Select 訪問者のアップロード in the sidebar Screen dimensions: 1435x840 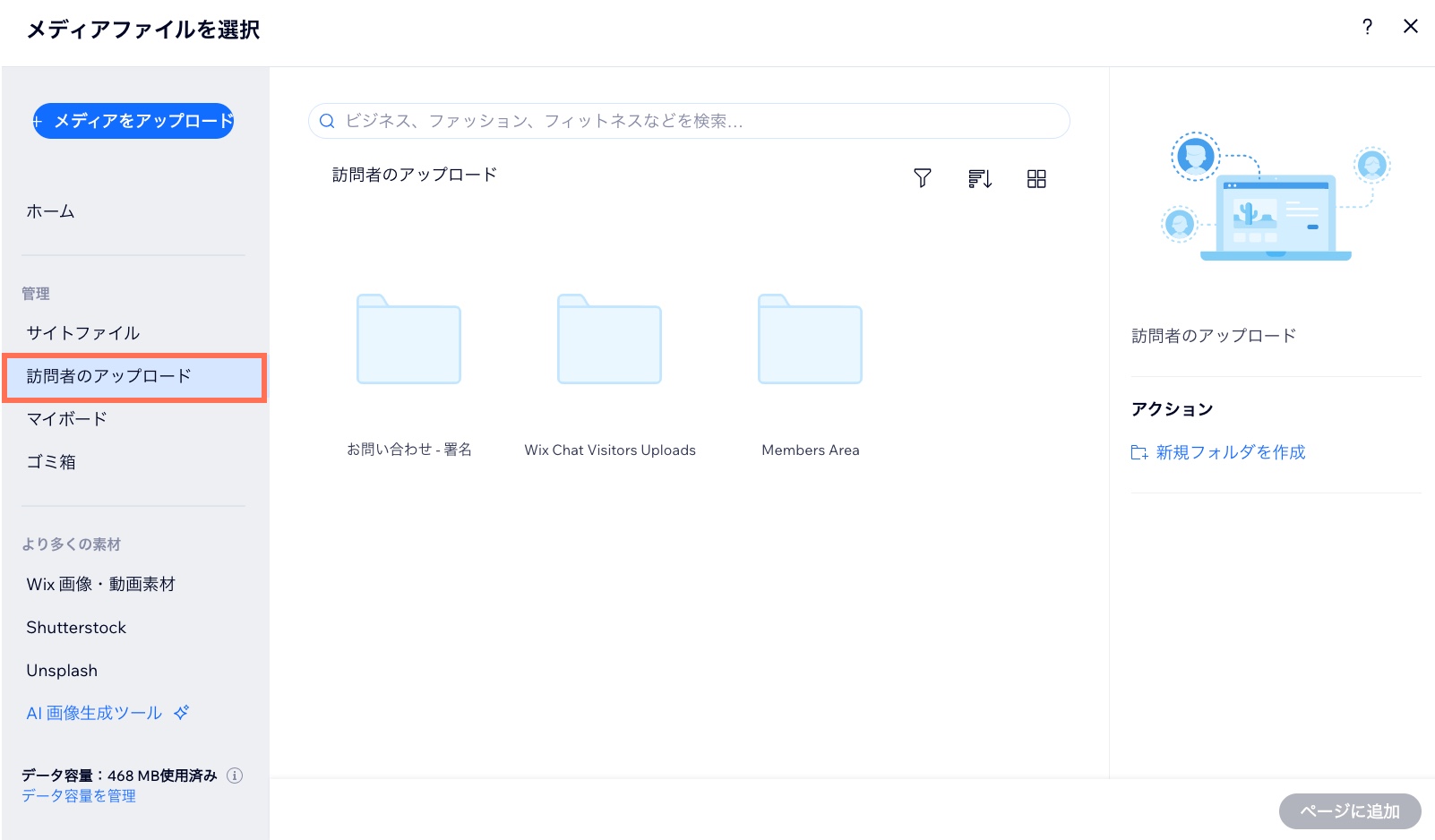coord(108,376)
